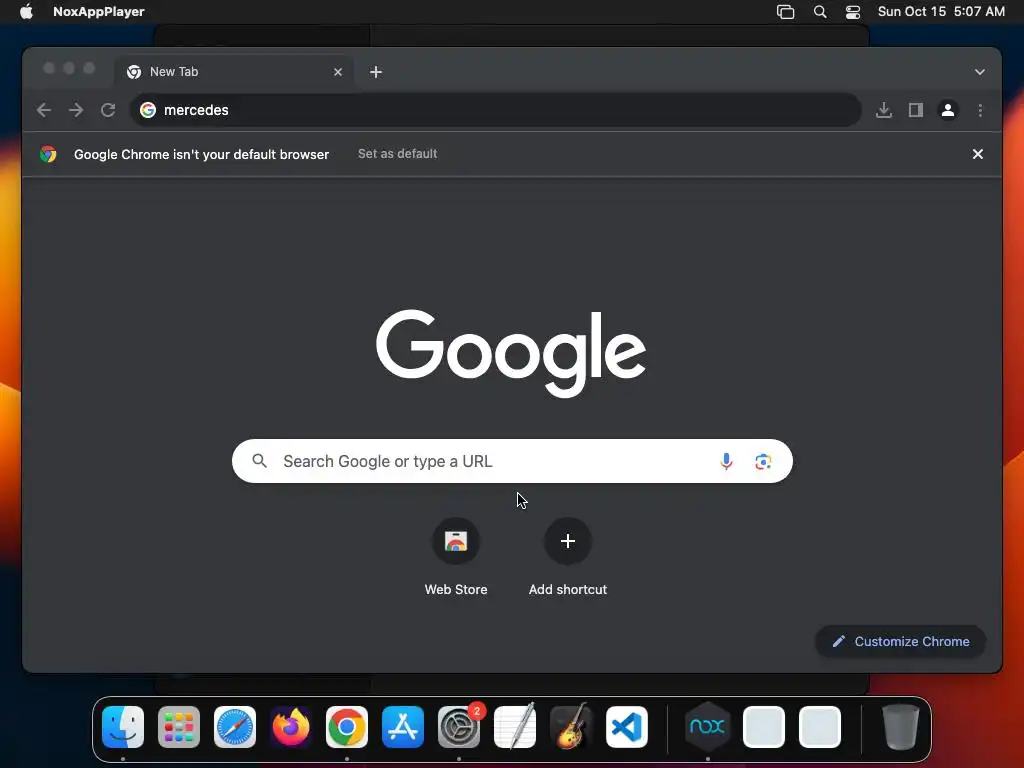The height and width of the screenshot is (768, 1024).
Task: Reload the current page
Action: [108, 110]
